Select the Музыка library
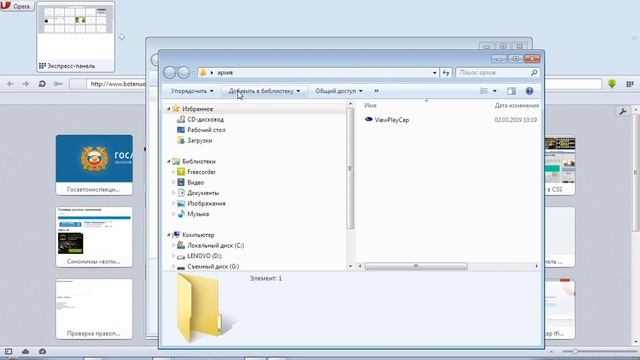 pyautogui.click(x=198, y=214)
